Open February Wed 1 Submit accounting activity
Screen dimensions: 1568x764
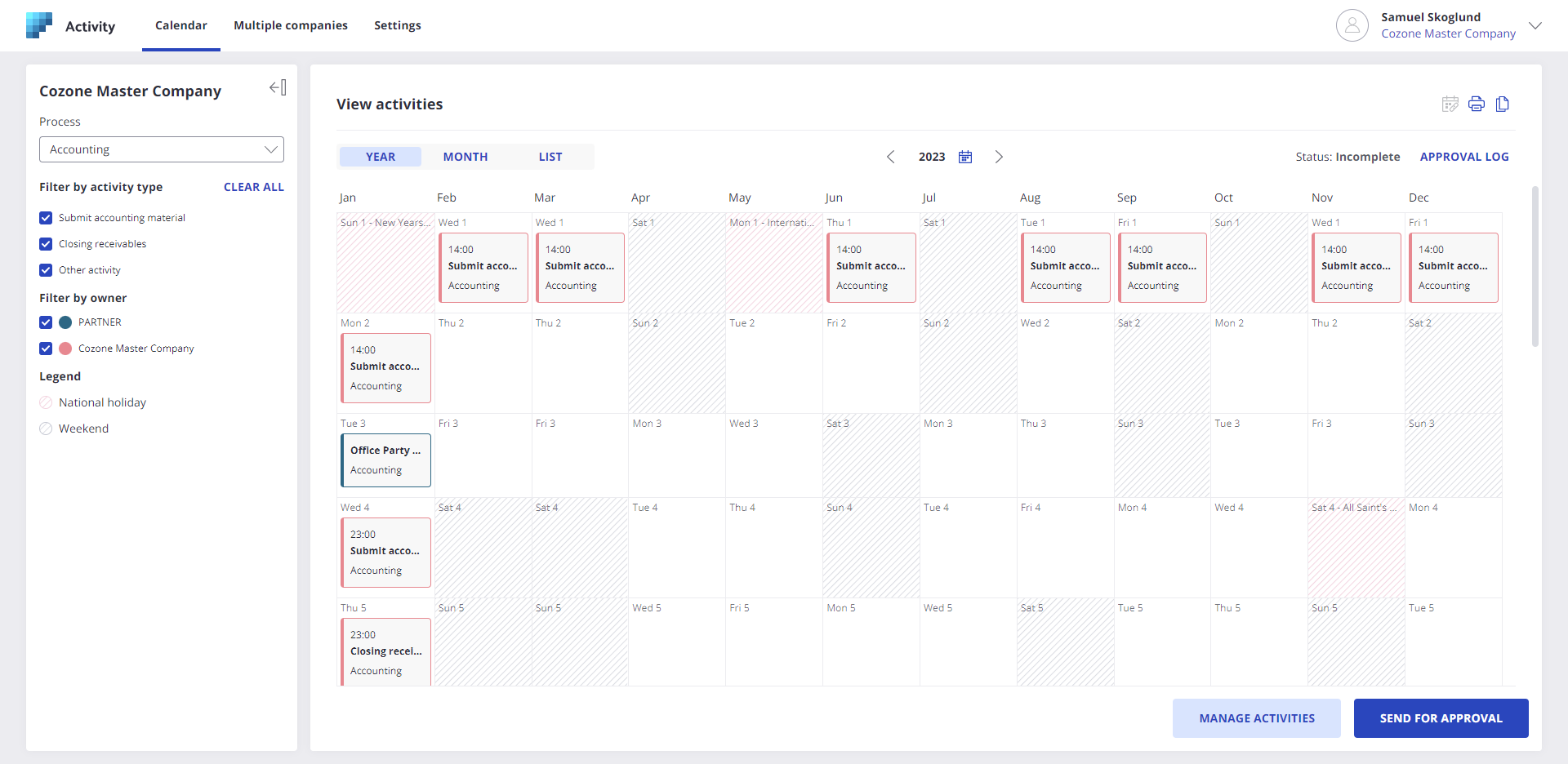tap(483, 268)
